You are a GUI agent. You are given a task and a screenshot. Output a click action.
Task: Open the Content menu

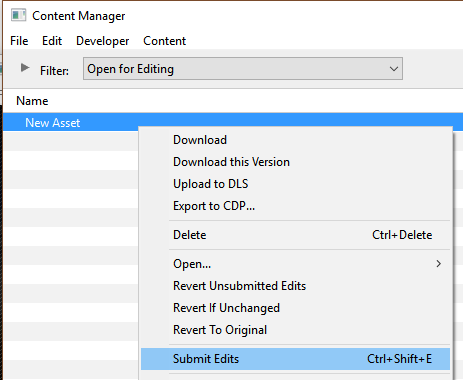coord(164,41)
